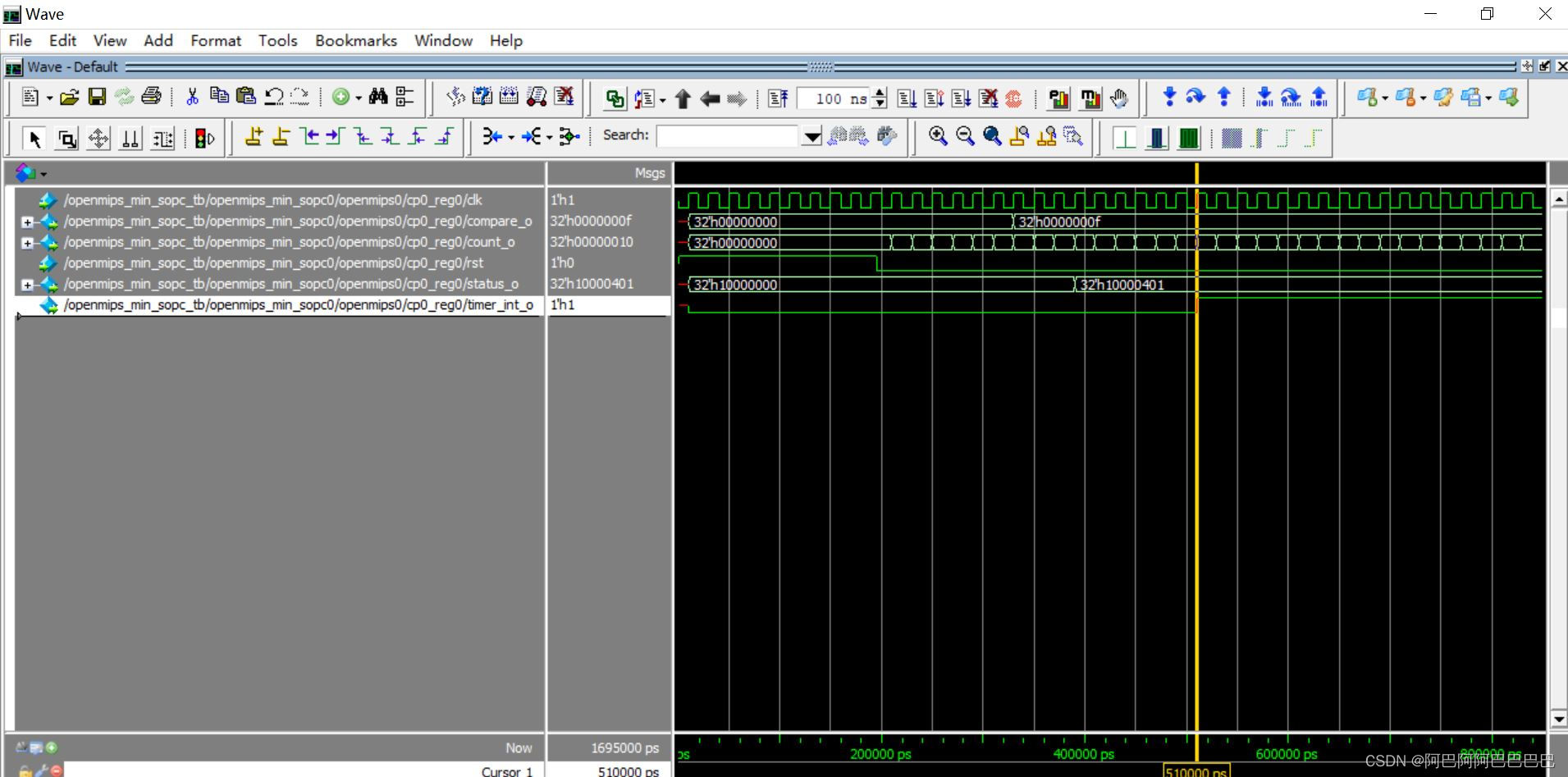The height and width of the screenshot is (777, 1568).
Task: Click the status_o value 32'h10000401
Action: click(592, 284)
